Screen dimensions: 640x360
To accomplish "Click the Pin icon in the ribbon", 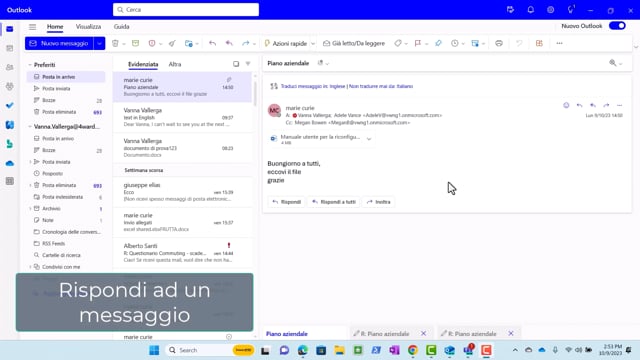I will point(438,43).
